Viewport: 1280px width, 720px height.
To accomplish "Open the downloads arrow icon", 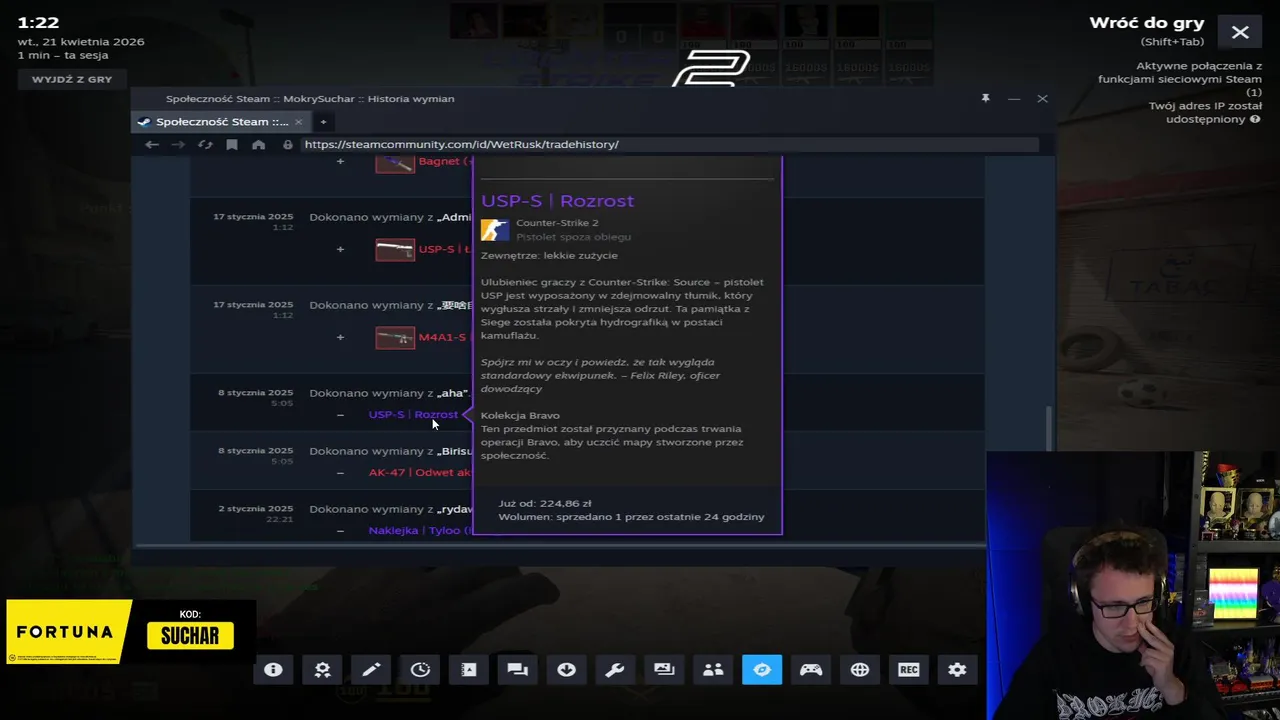I will [566, 670].
